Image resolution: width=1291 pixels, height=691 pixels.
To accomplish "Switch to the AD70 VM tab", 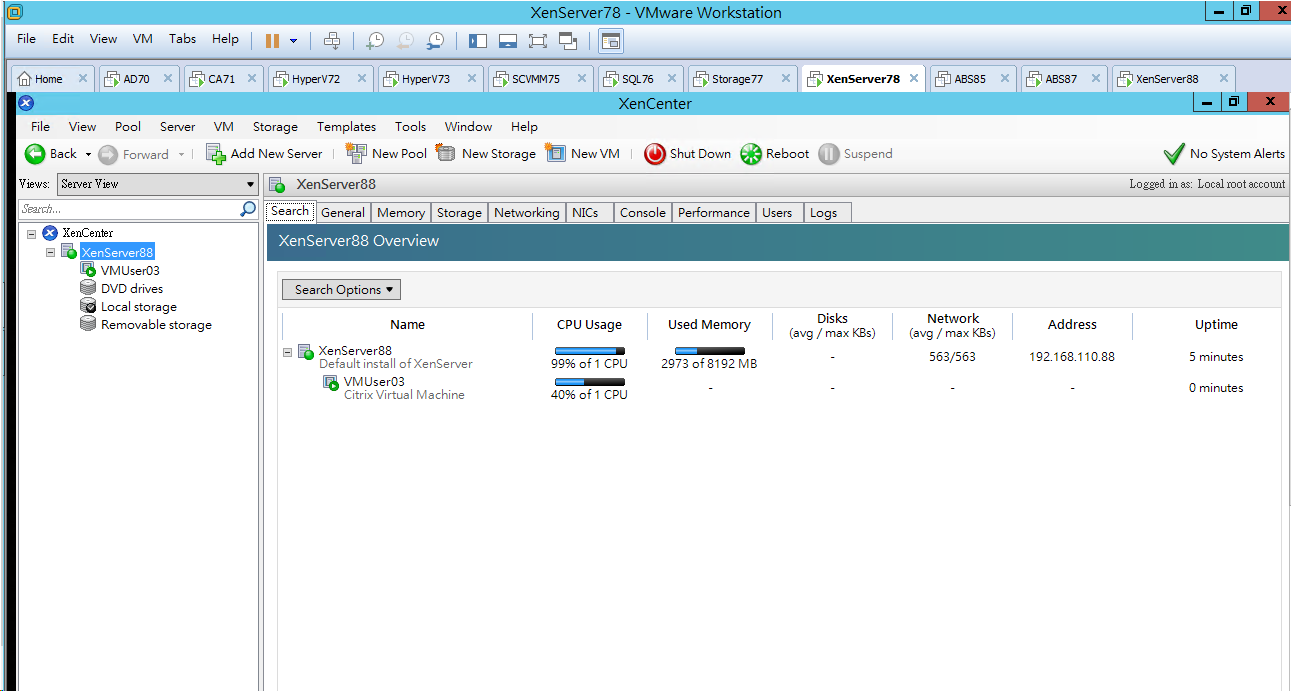I will (136, 79).
